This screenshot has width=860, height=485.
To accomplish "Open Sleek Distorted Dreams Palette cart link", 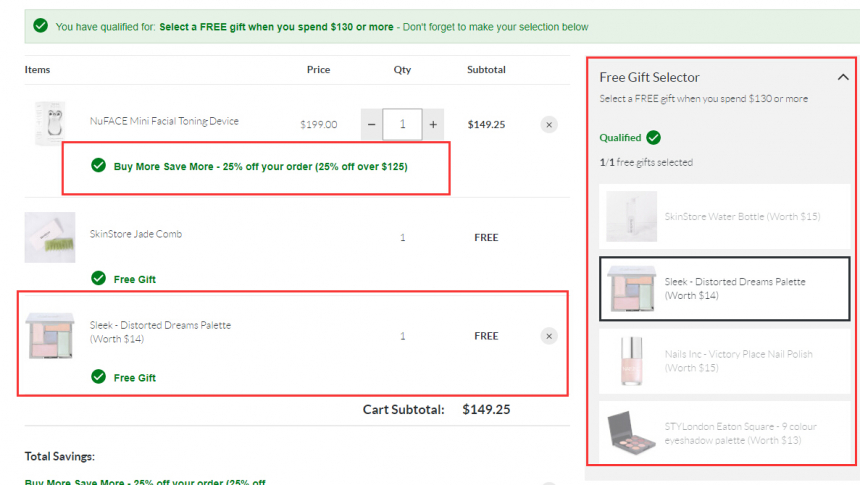I will point(160,325).
